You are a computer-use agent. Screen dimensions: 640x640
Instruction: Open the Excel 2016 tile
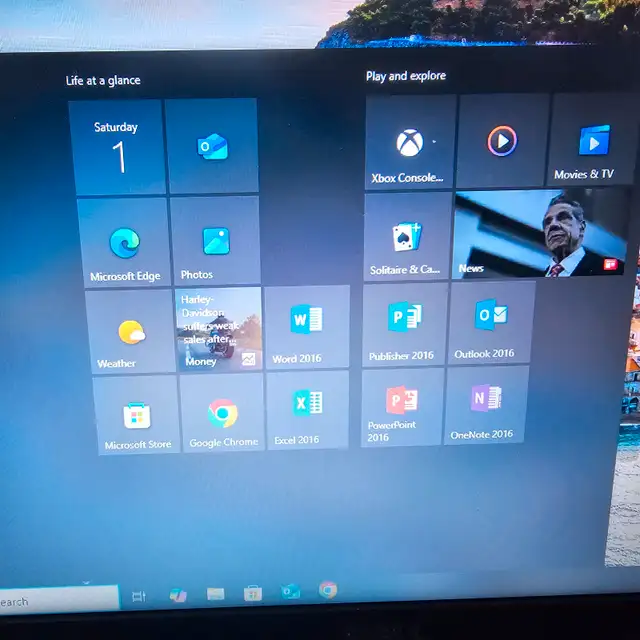coord(307,409)
